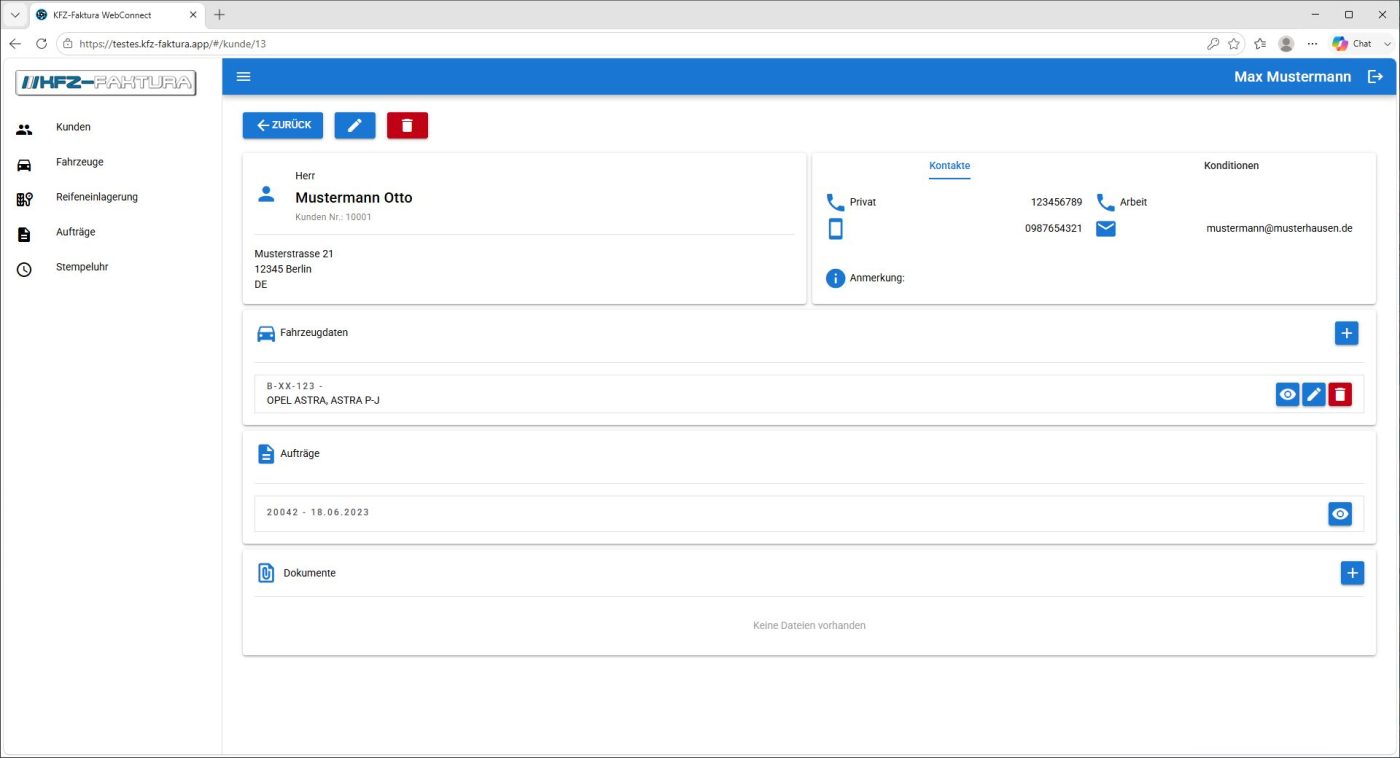Open the favorites list icon in toolbar
1400x758 pixels.
point(1260,44)
